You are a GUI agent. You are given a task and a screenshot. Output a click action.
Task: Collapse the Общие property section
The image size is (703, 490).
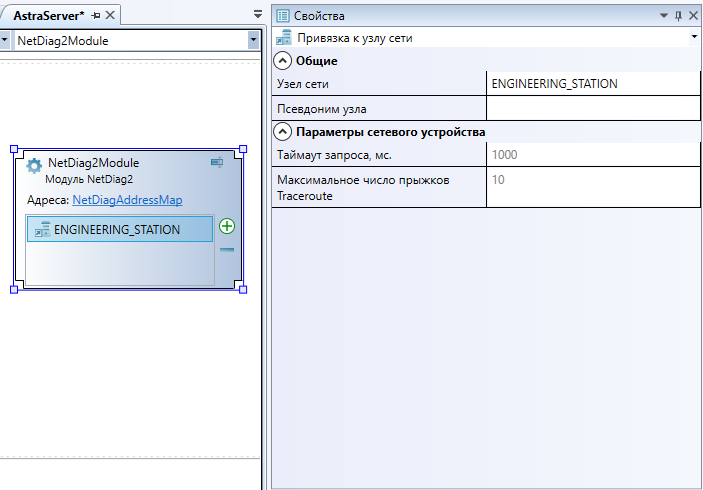point(283,61)
